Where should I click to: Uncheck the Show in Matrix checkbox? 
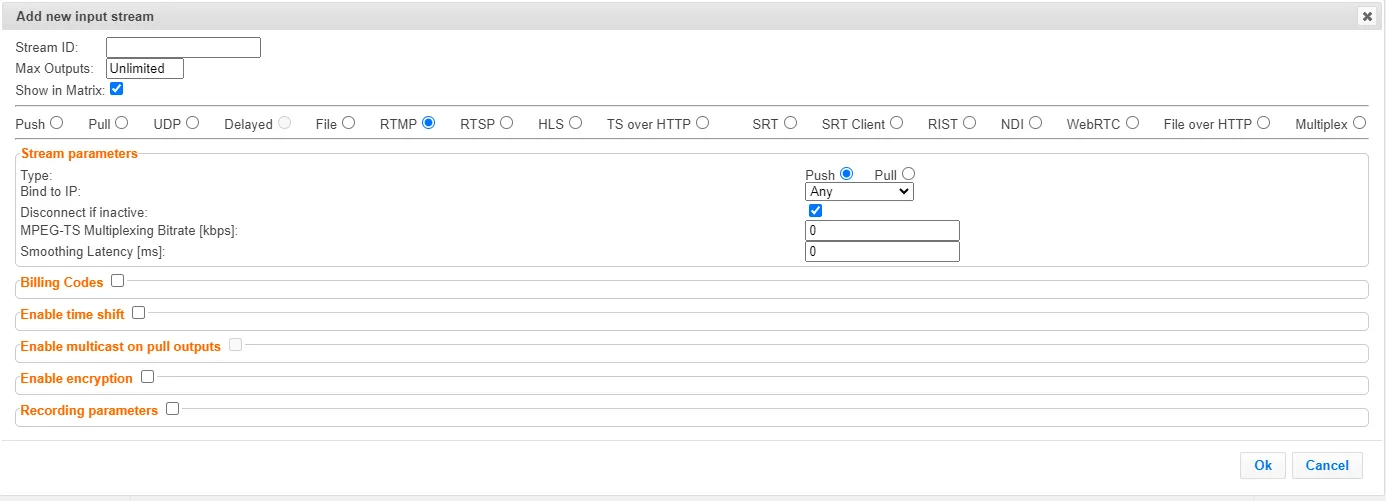click(x=117, y=89)
